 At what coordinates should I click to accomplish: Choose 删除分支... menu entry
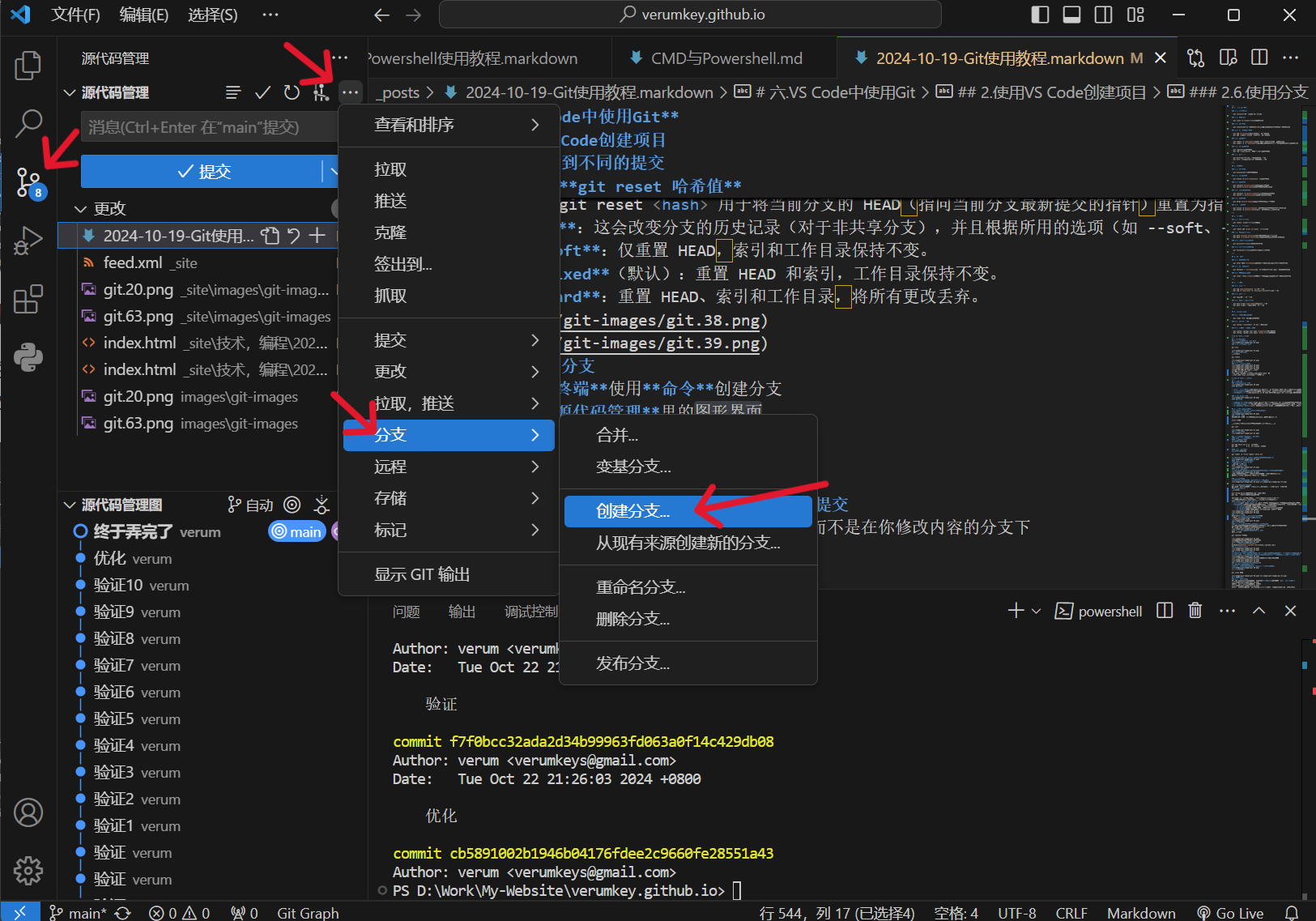click(688, 619)
